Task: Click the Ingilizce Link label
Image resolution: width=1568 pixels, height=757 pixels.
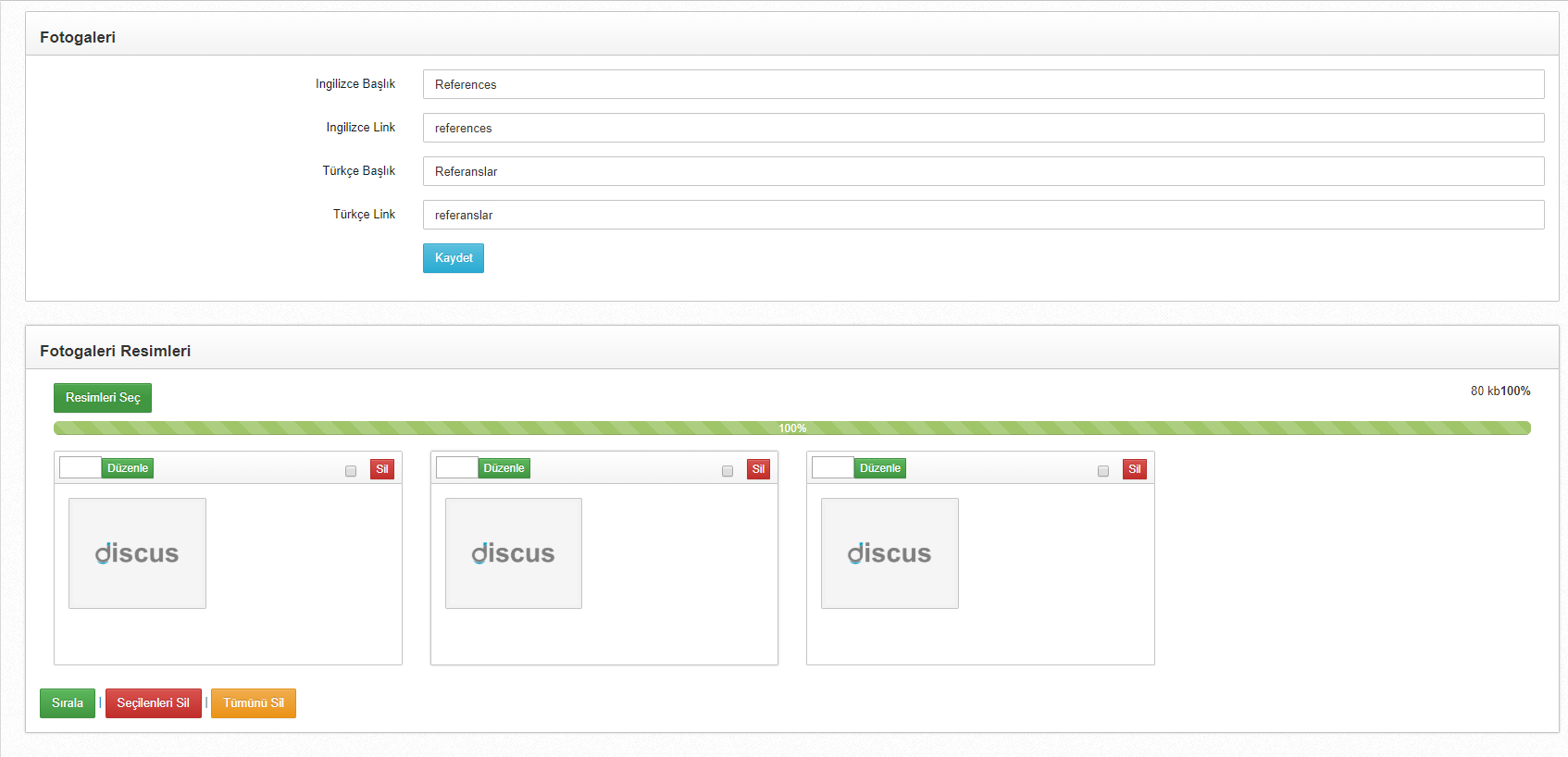Action: pos(361,128)
